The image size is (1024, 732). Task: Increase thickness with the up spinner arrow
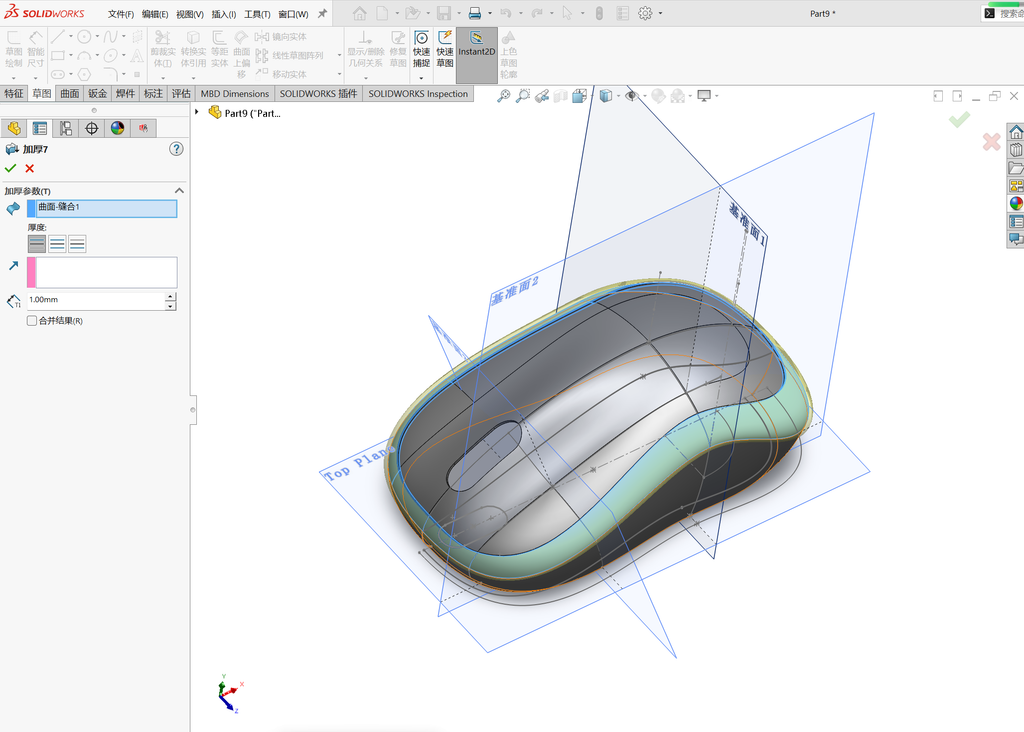tap(170, 296)
